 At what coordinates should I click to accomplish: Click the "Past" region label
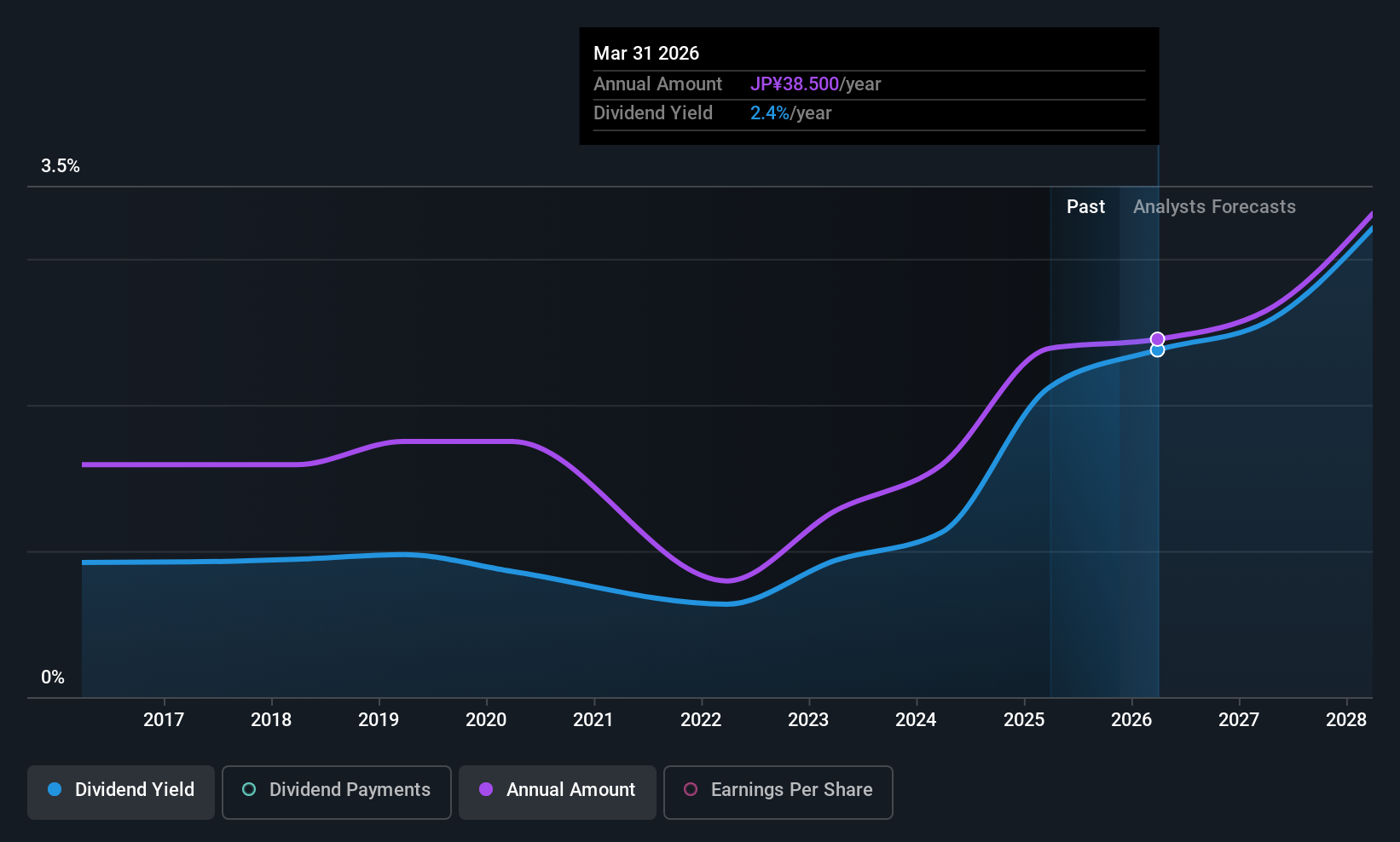pyautogui.click(x=1085, y=207)
